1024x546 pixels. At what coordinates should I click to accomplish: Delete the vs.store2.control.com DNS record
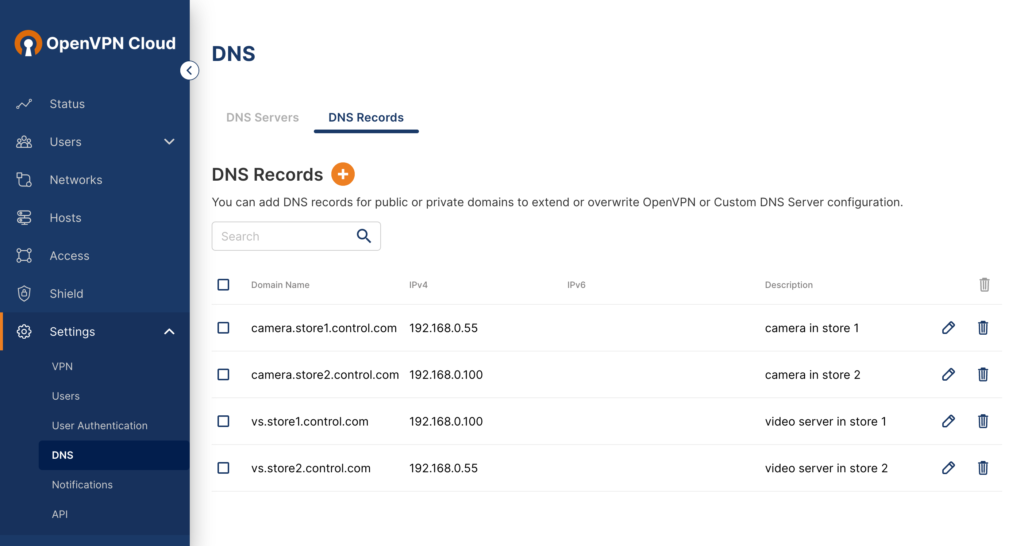point(983,468)
